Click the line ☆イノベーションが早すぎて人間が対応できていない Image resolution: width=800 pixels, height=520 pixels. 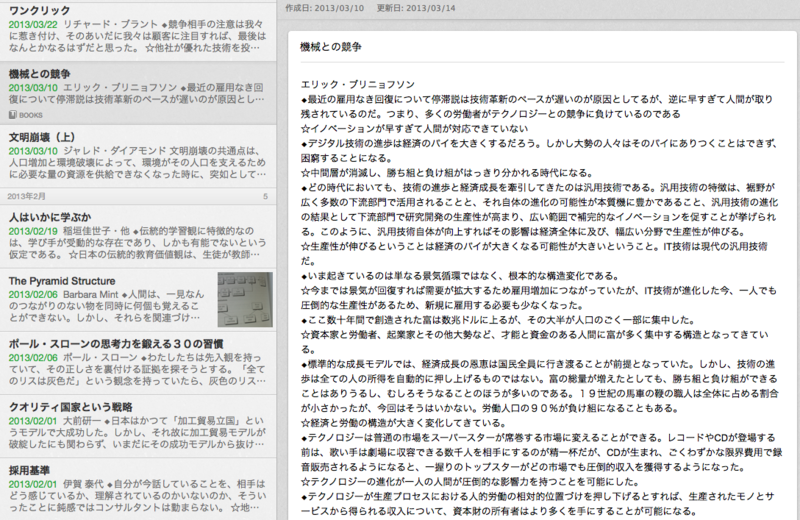point(414,129)
